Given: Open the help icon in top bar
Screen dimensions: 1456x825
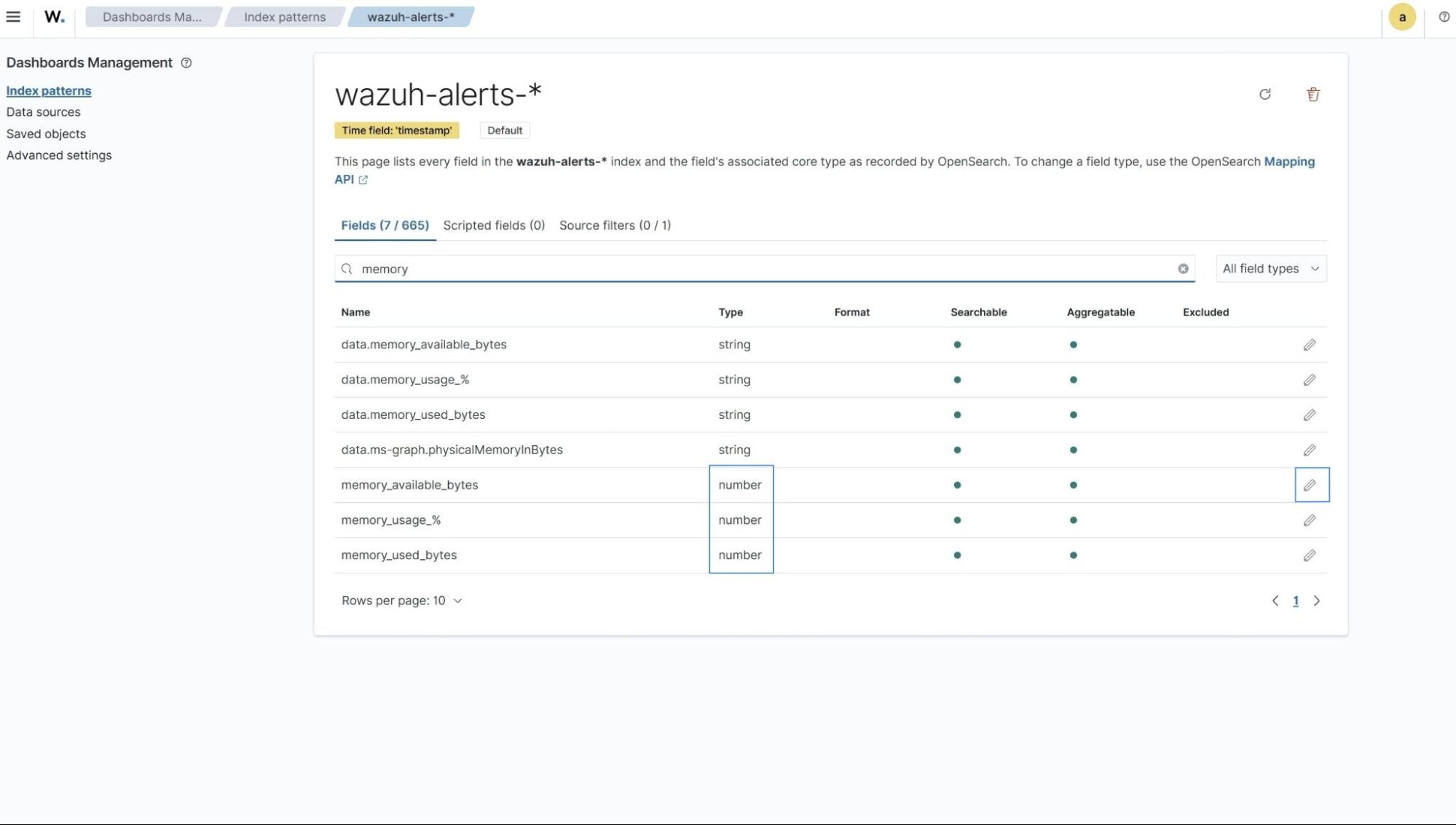Looking at the screenshot, I should [x=1444, y=17].
